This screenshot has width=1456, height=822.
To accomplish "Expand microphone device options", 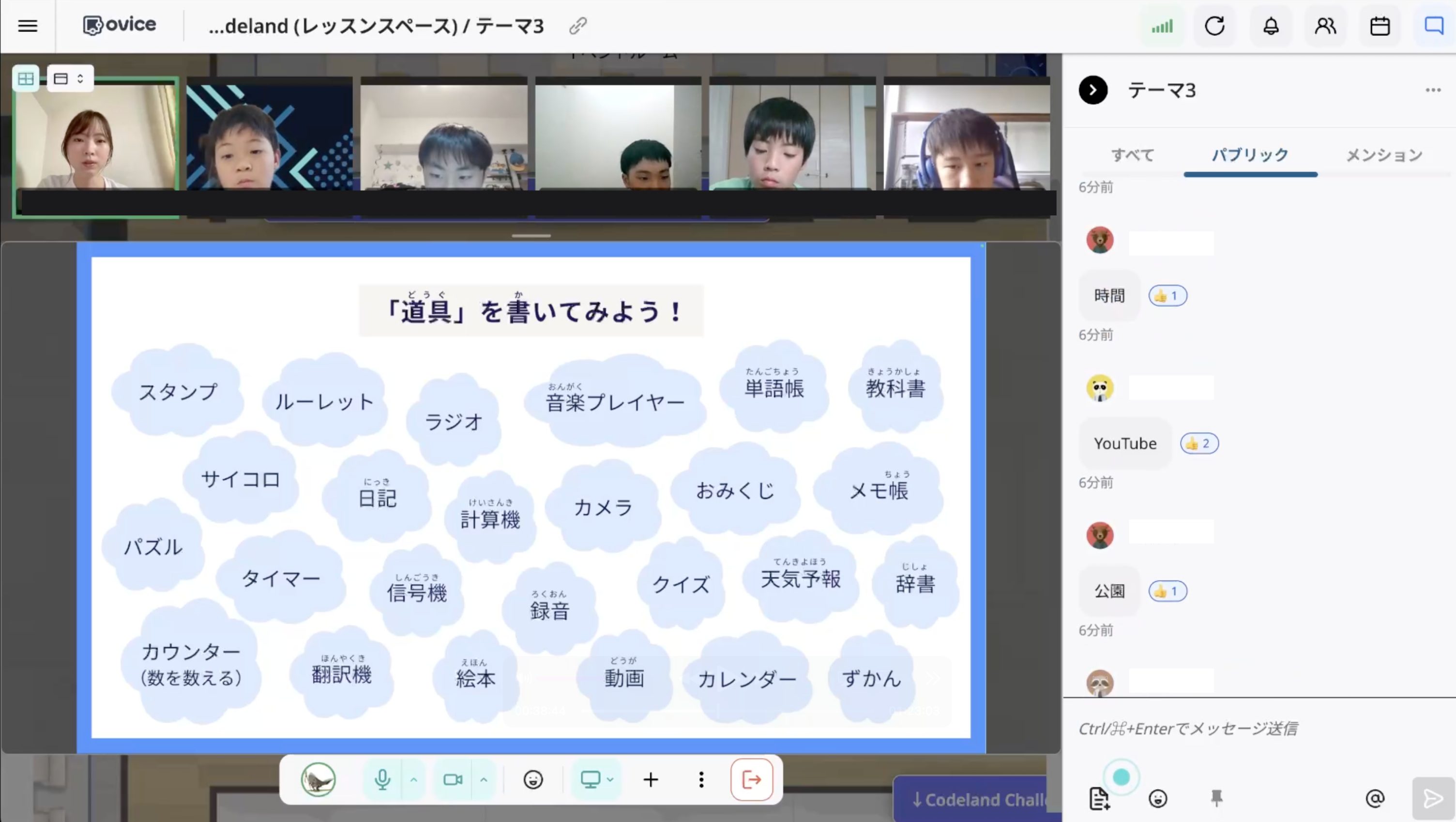I will pyautogui.click(x=414, y=780).
